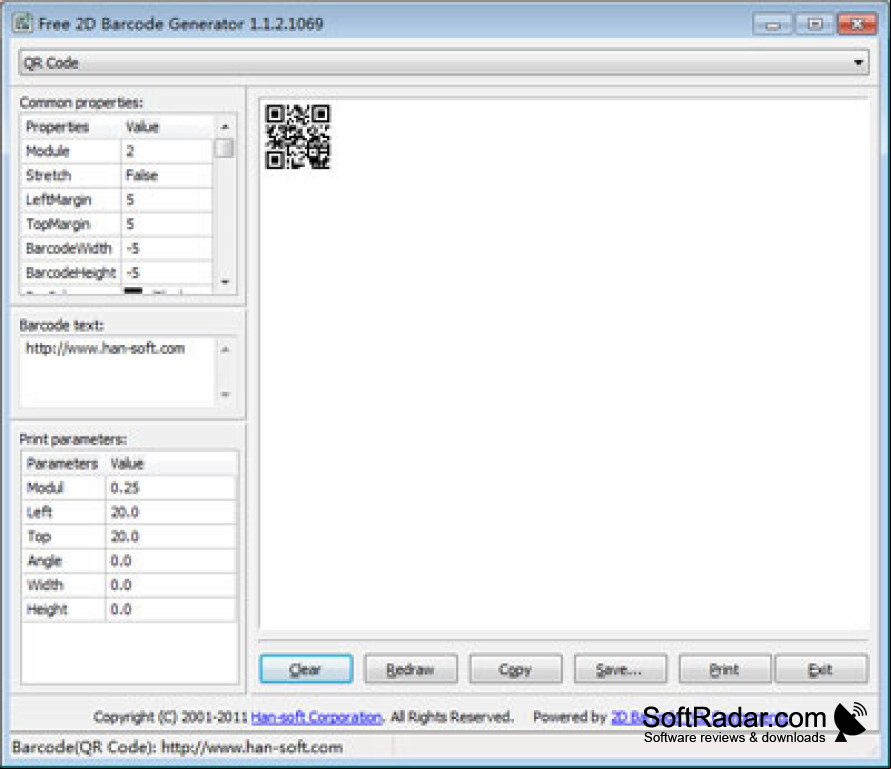This screenshot has width=891, height=769.
Task: Select the Height print value 0.0
Action: tap(170, 609)
